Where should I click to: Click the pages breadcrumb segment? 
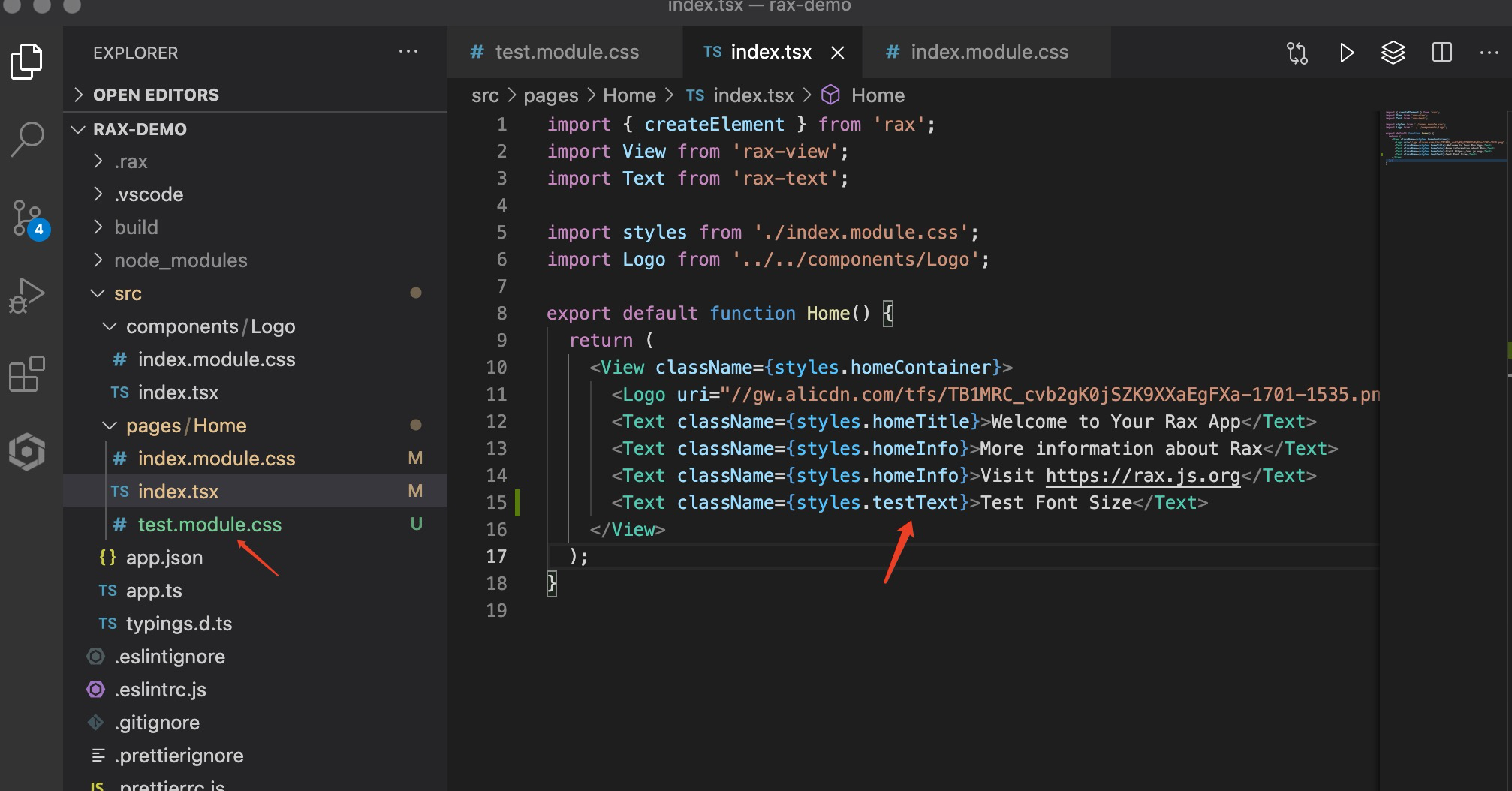coord(551,95)
